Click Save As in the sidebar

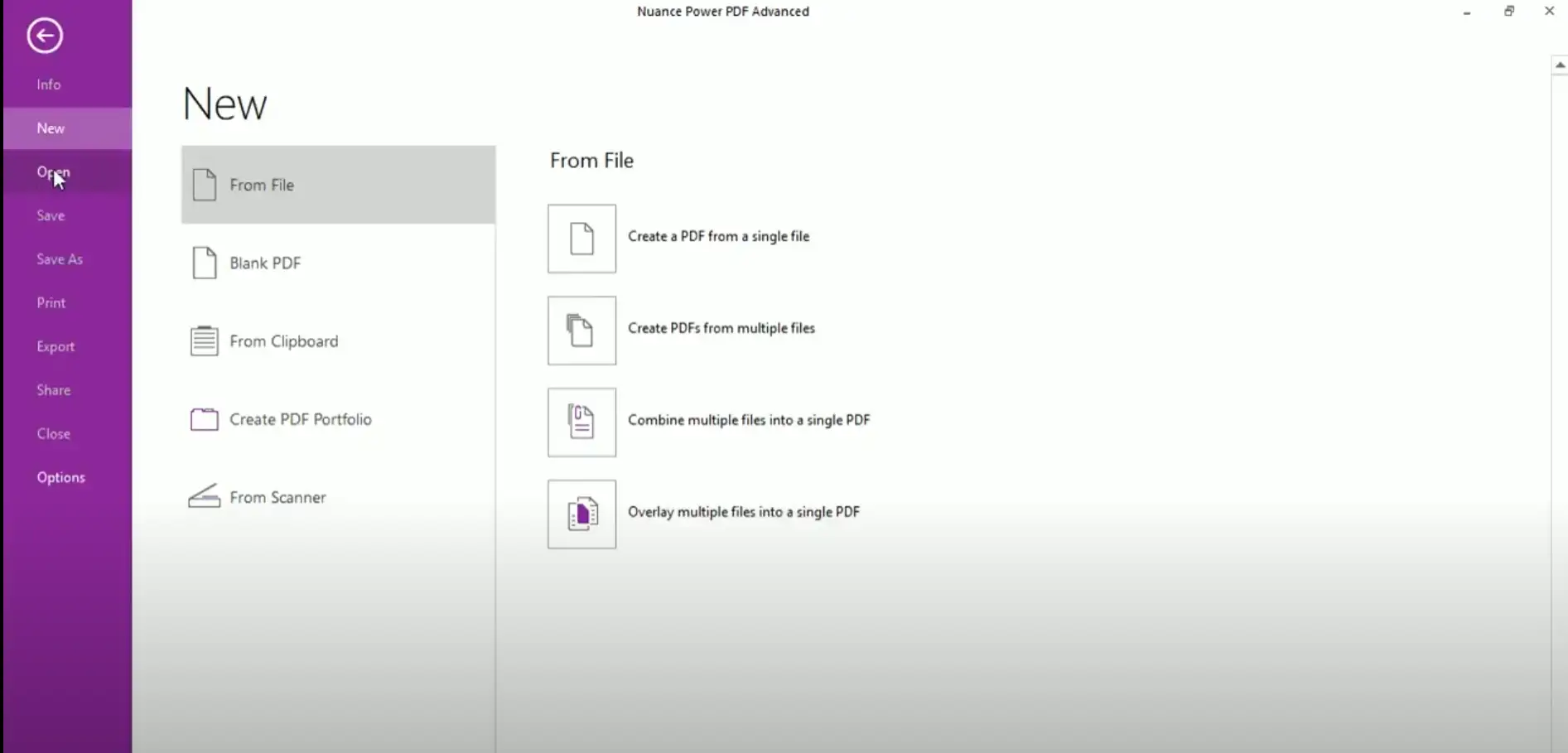point(60,259)
